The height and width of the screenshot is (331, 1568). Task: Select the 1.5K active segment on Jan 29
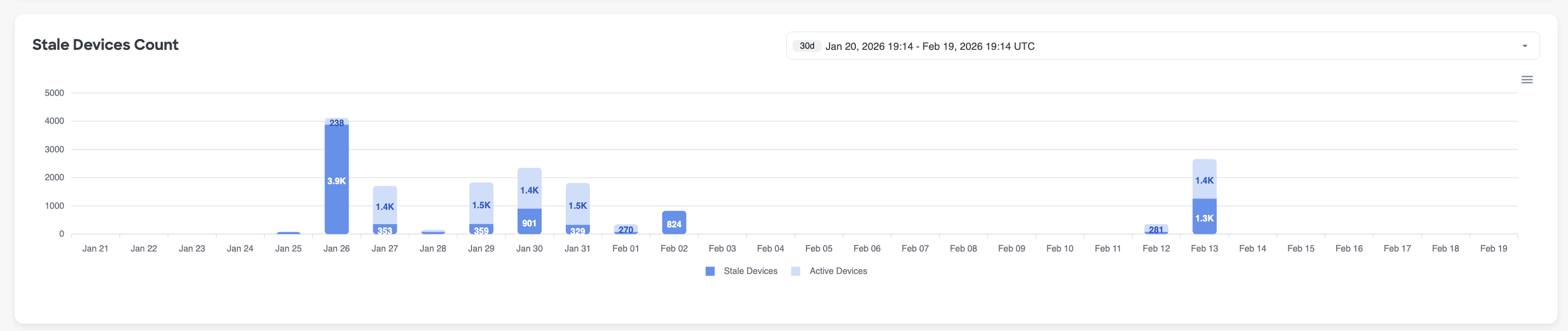pyautogui.click(x=481, y=204)
